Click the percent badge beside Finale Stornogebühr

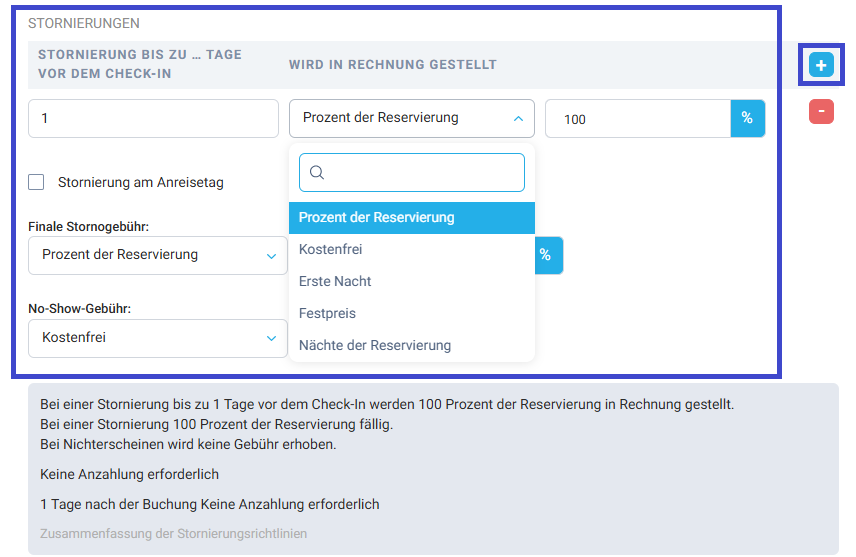coord(549,255)
